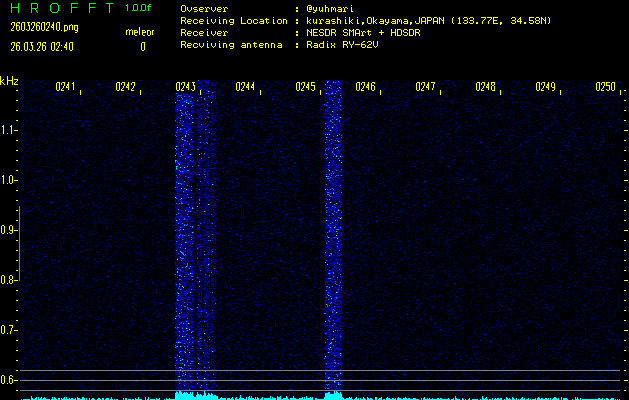The image size is (629, 400).
Task: Click the meteor label
Action: click(140, 32)
